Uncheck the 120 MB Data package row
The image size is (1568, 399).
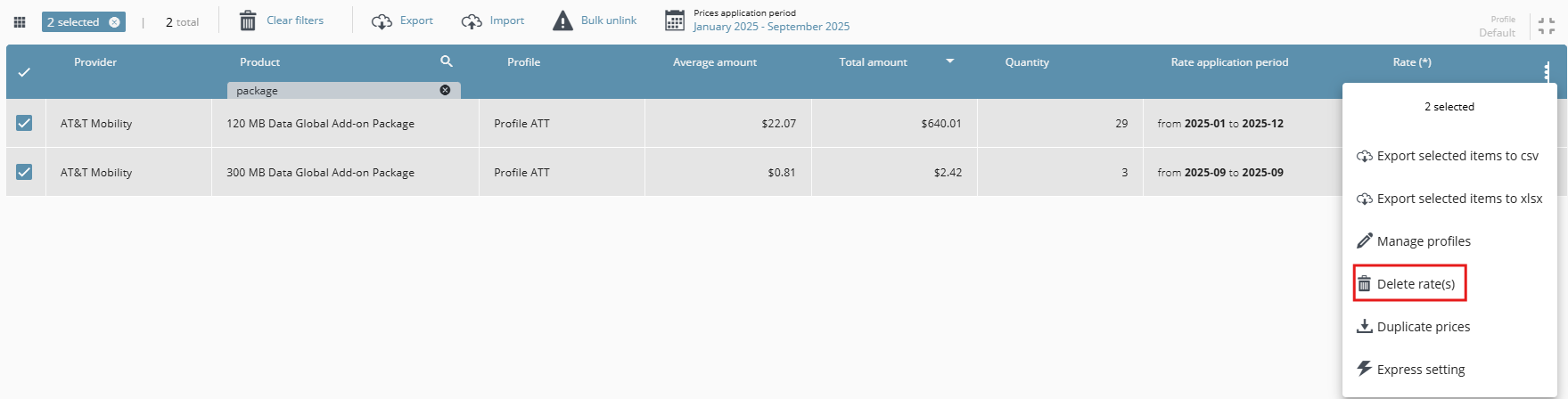(24, 123)
